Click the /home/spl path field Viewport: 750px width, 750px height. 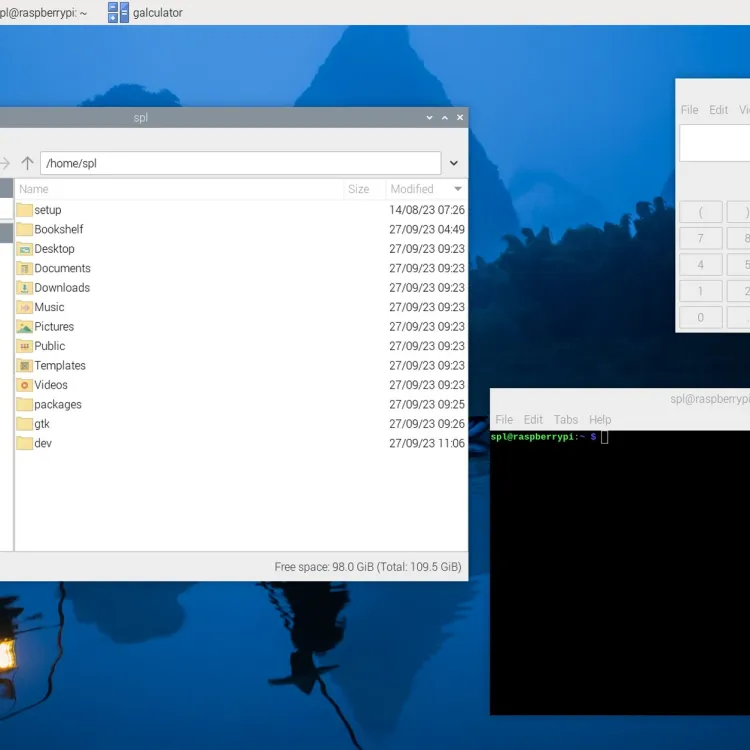click(240, 163)
